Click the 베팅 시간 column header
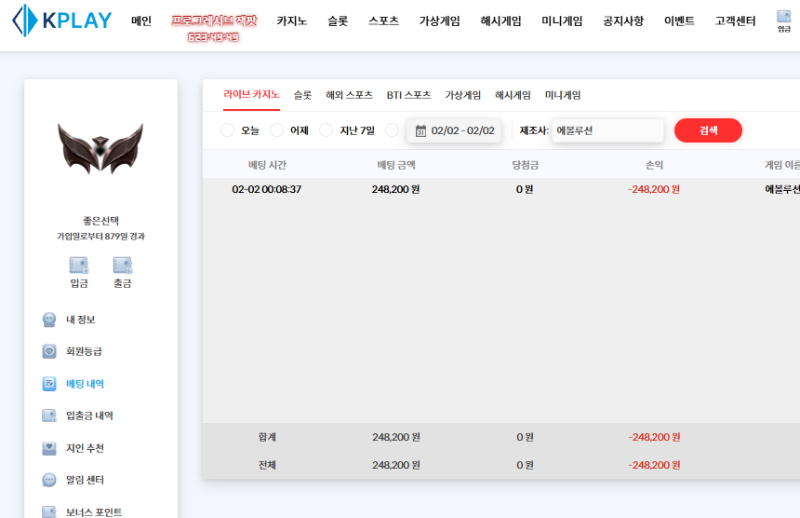This screenshot has height=518, width=800. point(267,165)
